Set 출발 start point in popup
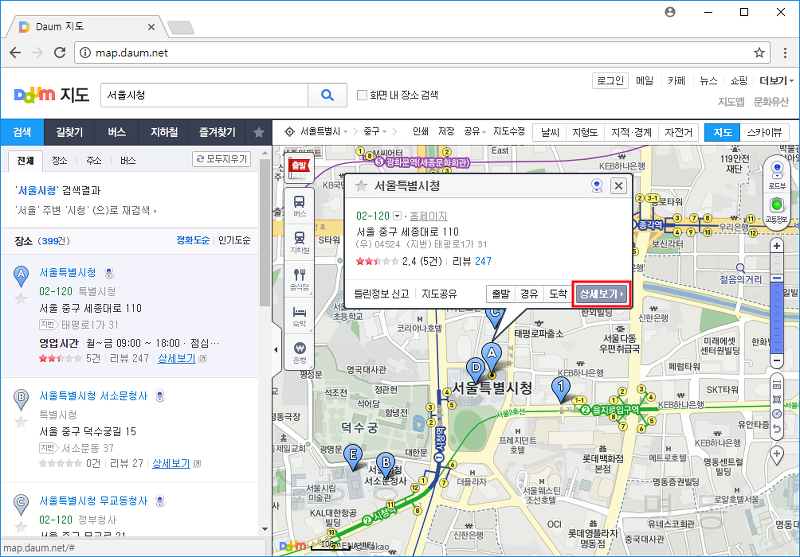Viewport: 800px width, 557px height. point(501,294)
